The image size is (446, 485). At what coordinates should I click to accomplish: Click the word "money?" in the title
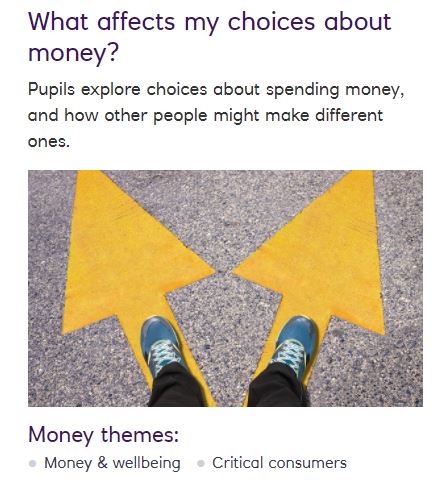[x=73, y=53]
